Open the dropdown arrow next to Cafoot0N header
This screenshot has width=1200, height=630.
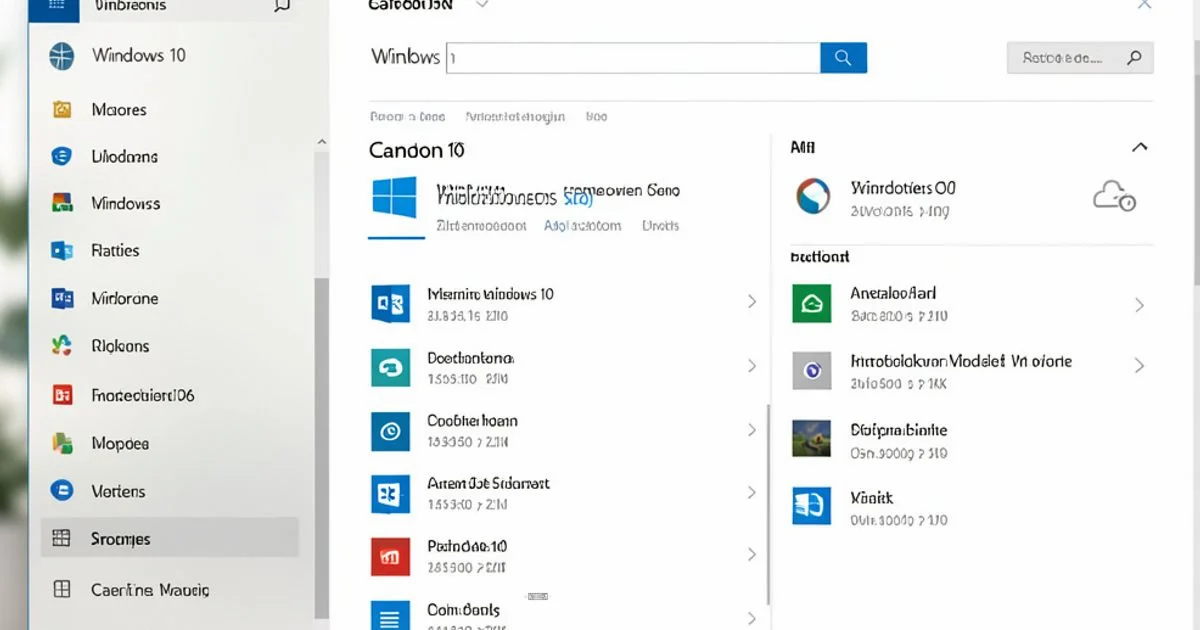(483, 4)
